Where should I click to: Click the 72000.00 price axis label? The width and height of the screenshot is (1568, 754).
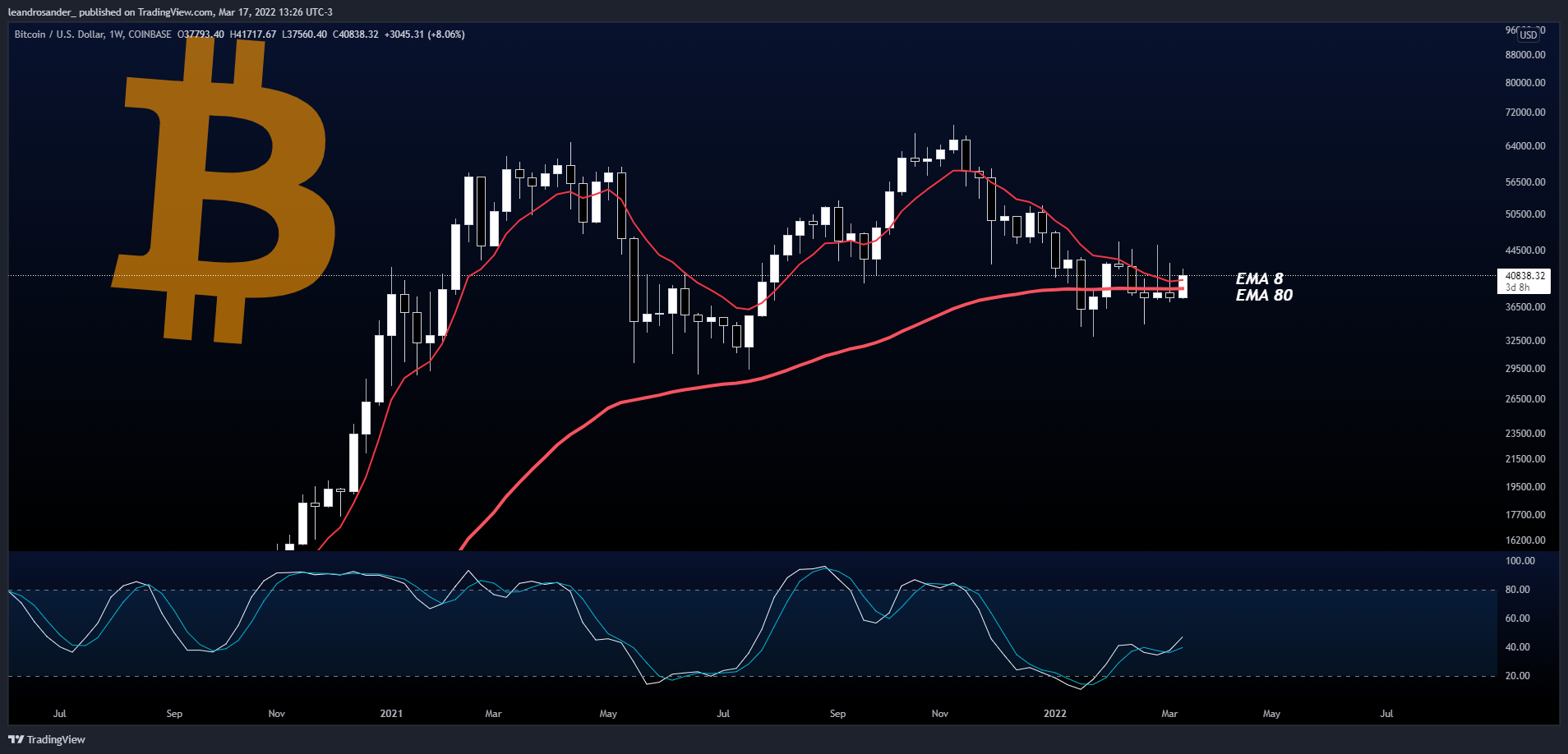(1525, 113)
